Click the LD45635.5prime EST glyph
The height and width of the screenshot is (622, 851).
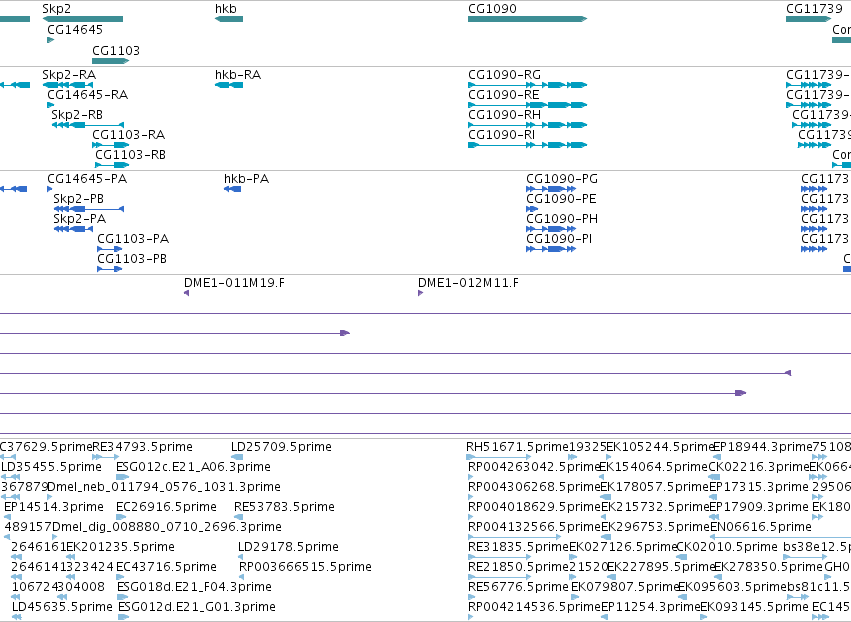pyautogui.click(x=17, y=617)
